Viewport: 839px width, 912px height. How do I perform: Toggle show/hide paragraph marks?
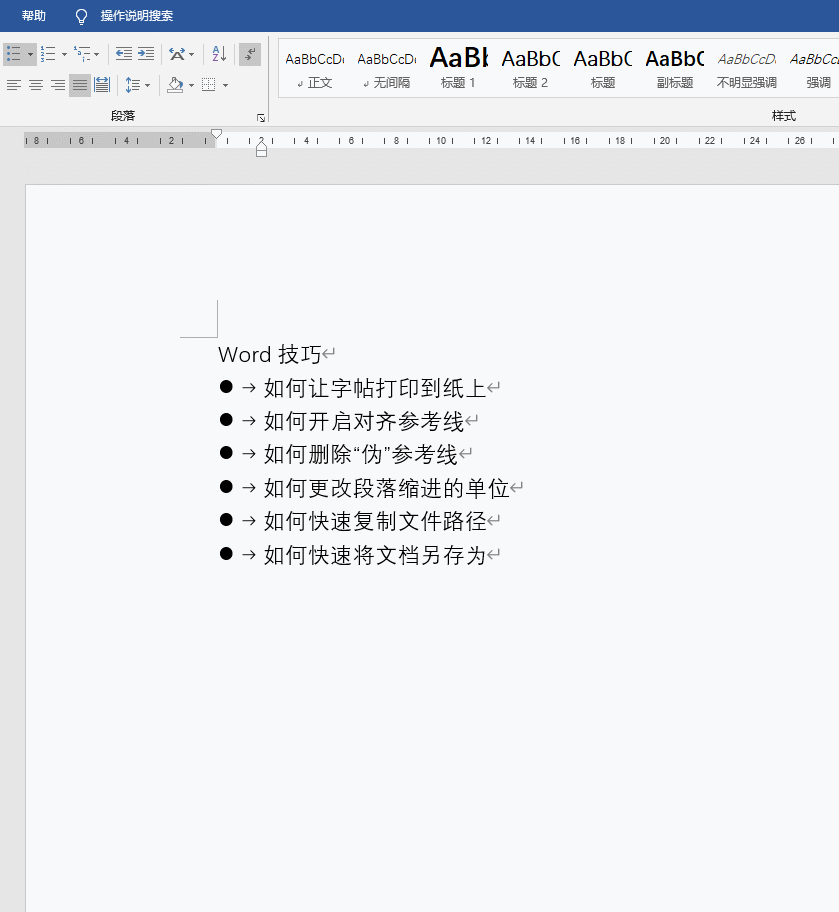249,54
